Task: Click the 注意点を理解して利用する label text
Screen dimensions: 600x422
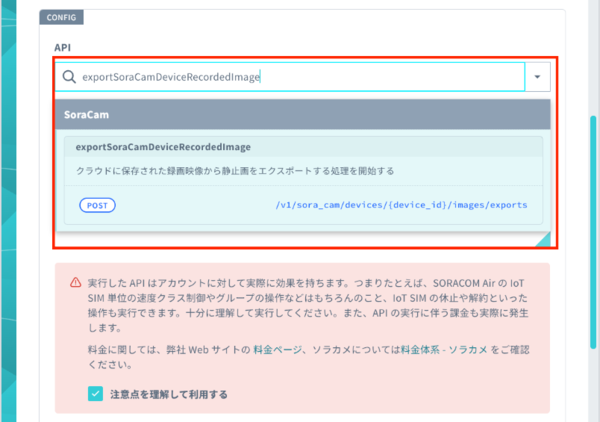Action: pyautogui.click(x=169, y=394)
